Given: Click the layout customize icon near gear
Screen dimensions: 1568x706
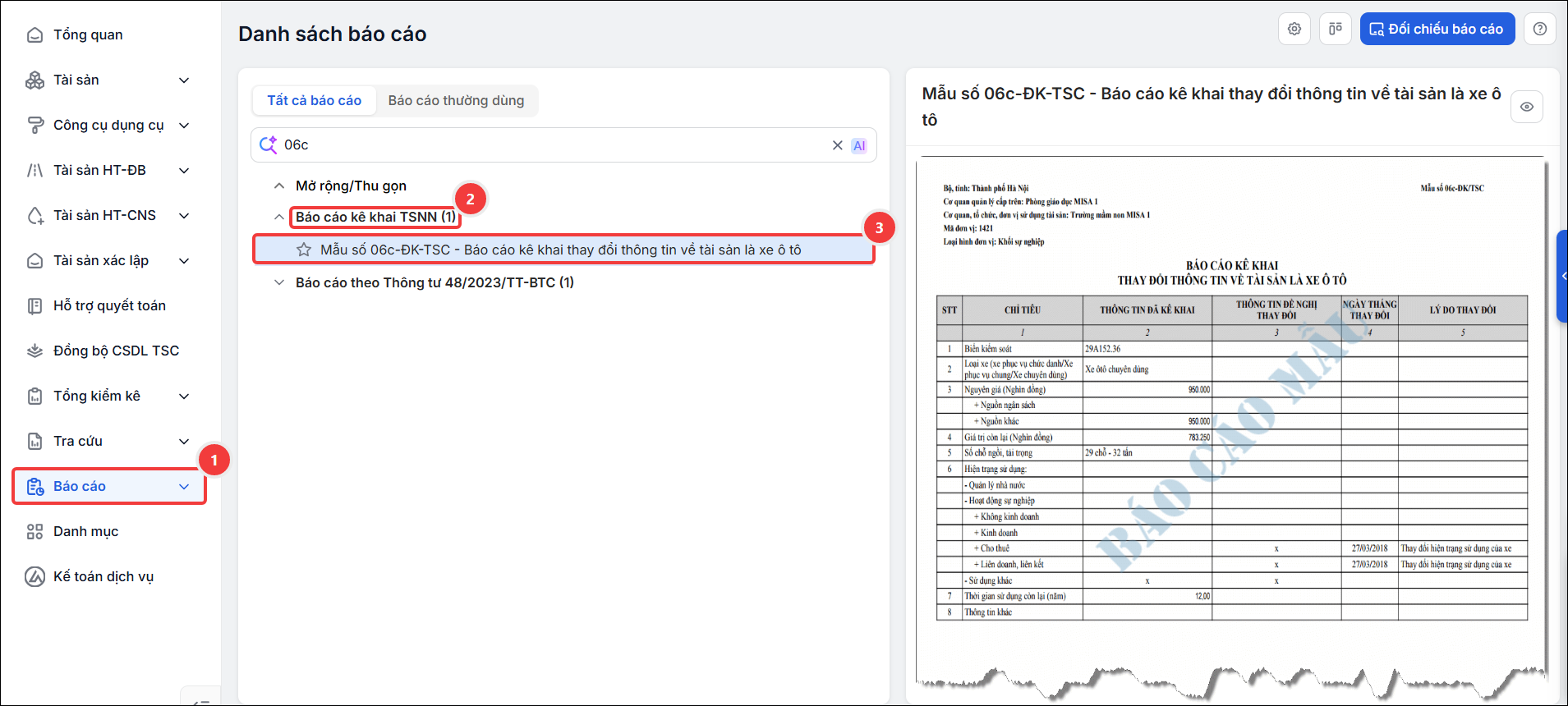Looking at the screenshot, I should click(x=1336, y=29).
